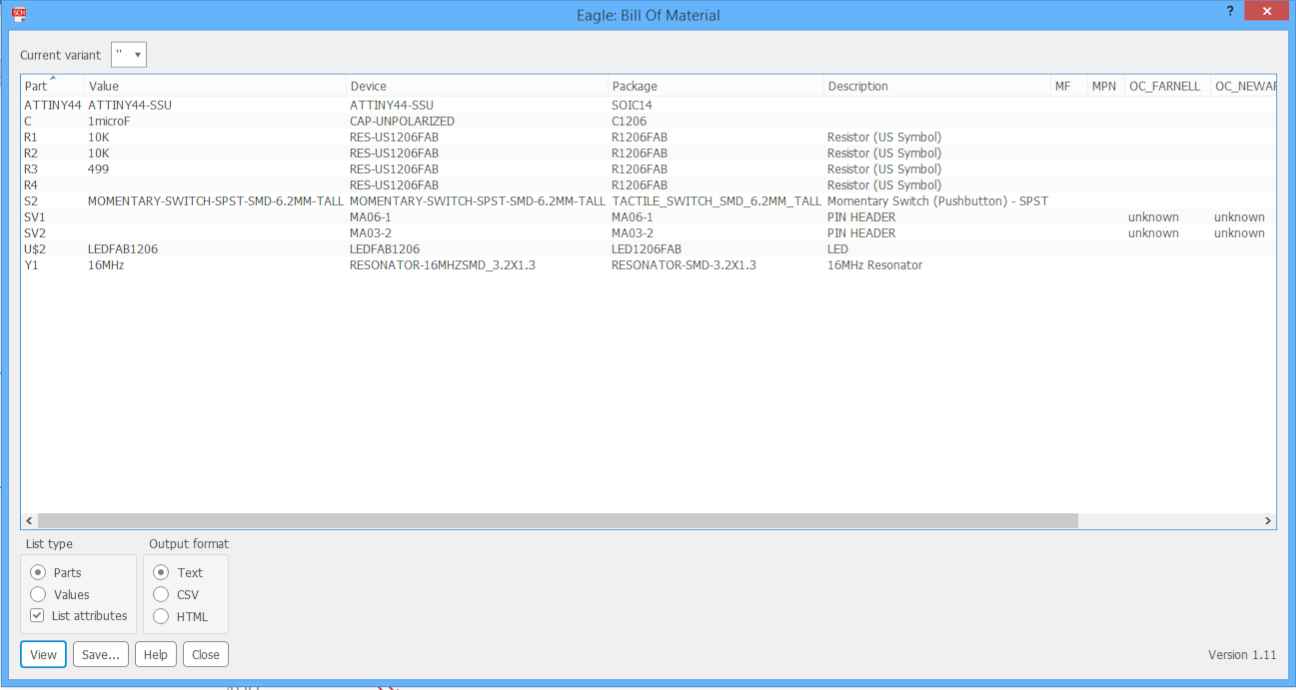Click the Close button at bottom

pyautogui.click(x=206, y=655)
